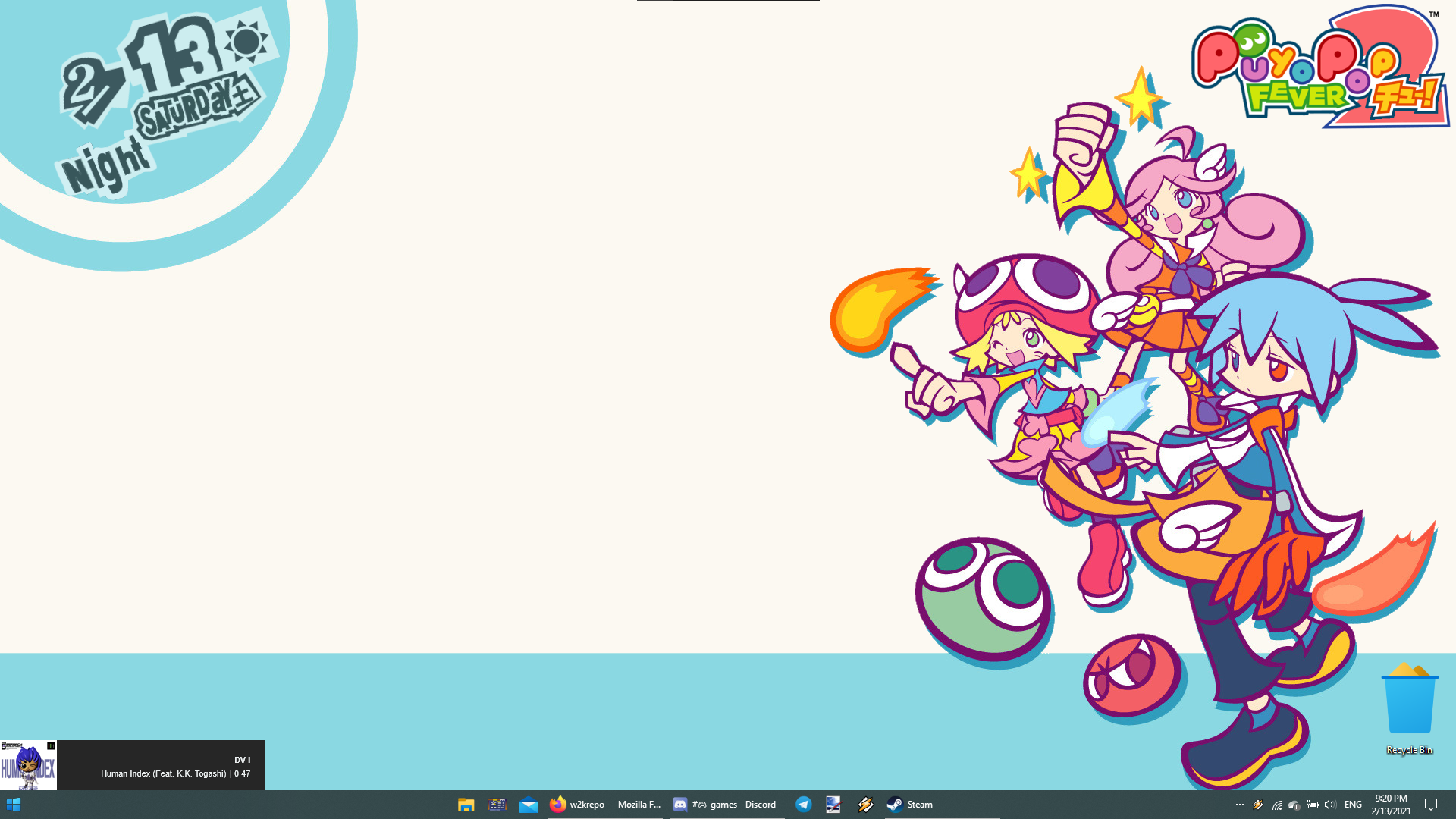The width and height of the screenshot is (1456, 819).
Task: Click the taskbar icon right of Telegram
Action: (x=833, y=805)
